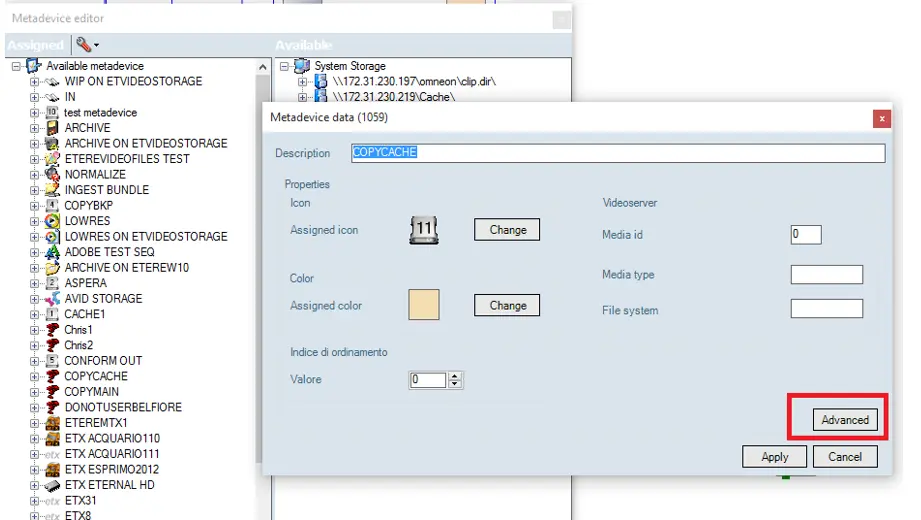
Task: Click the Advanced button
Action: point(845,420)
